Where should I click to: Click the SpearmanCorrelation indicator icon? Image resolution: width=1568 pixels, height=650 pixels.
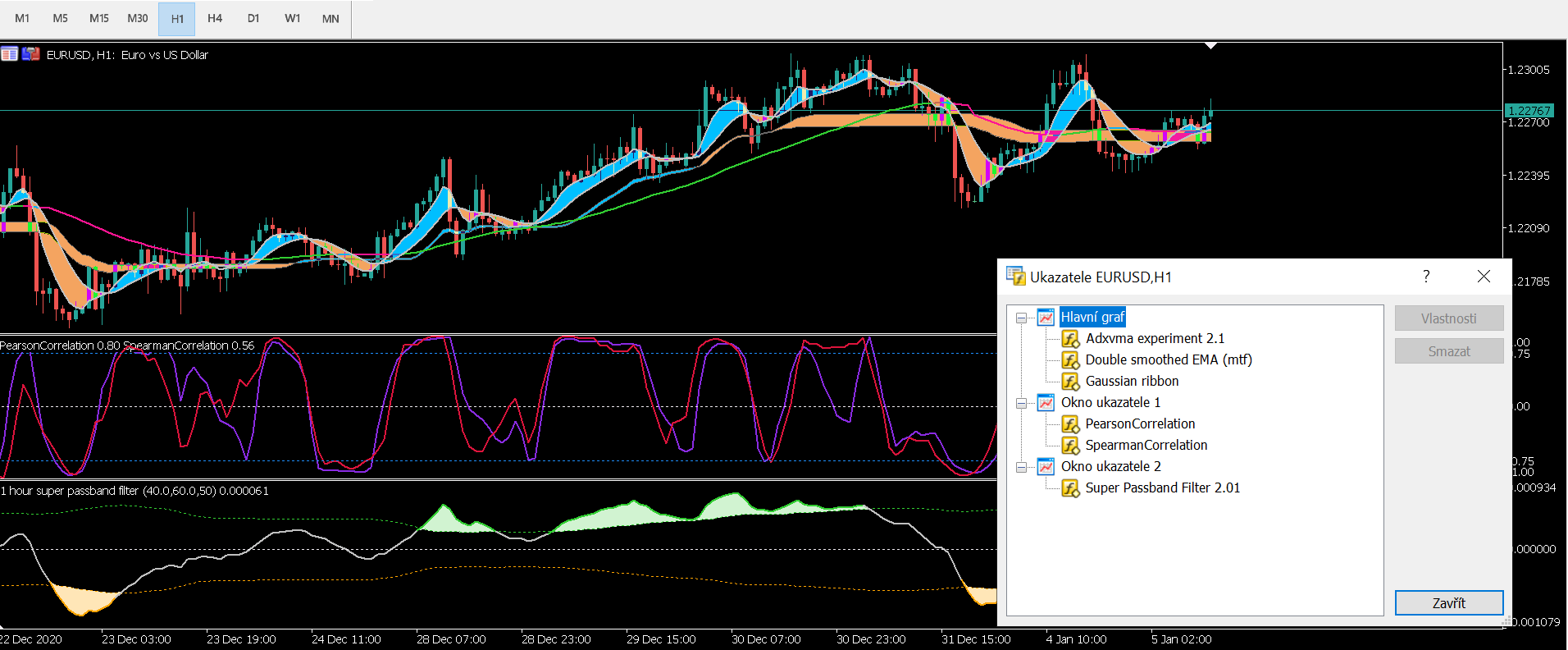coord(1070,446)
